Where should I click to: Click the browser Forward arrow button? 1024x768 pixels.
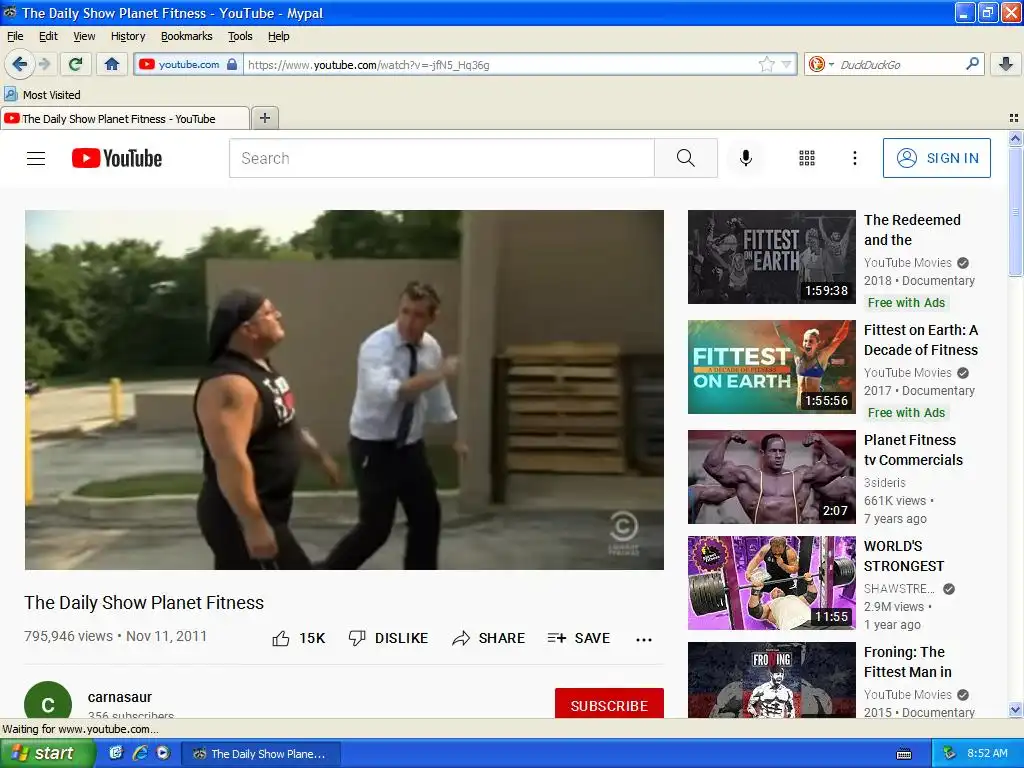pos(44,64)
